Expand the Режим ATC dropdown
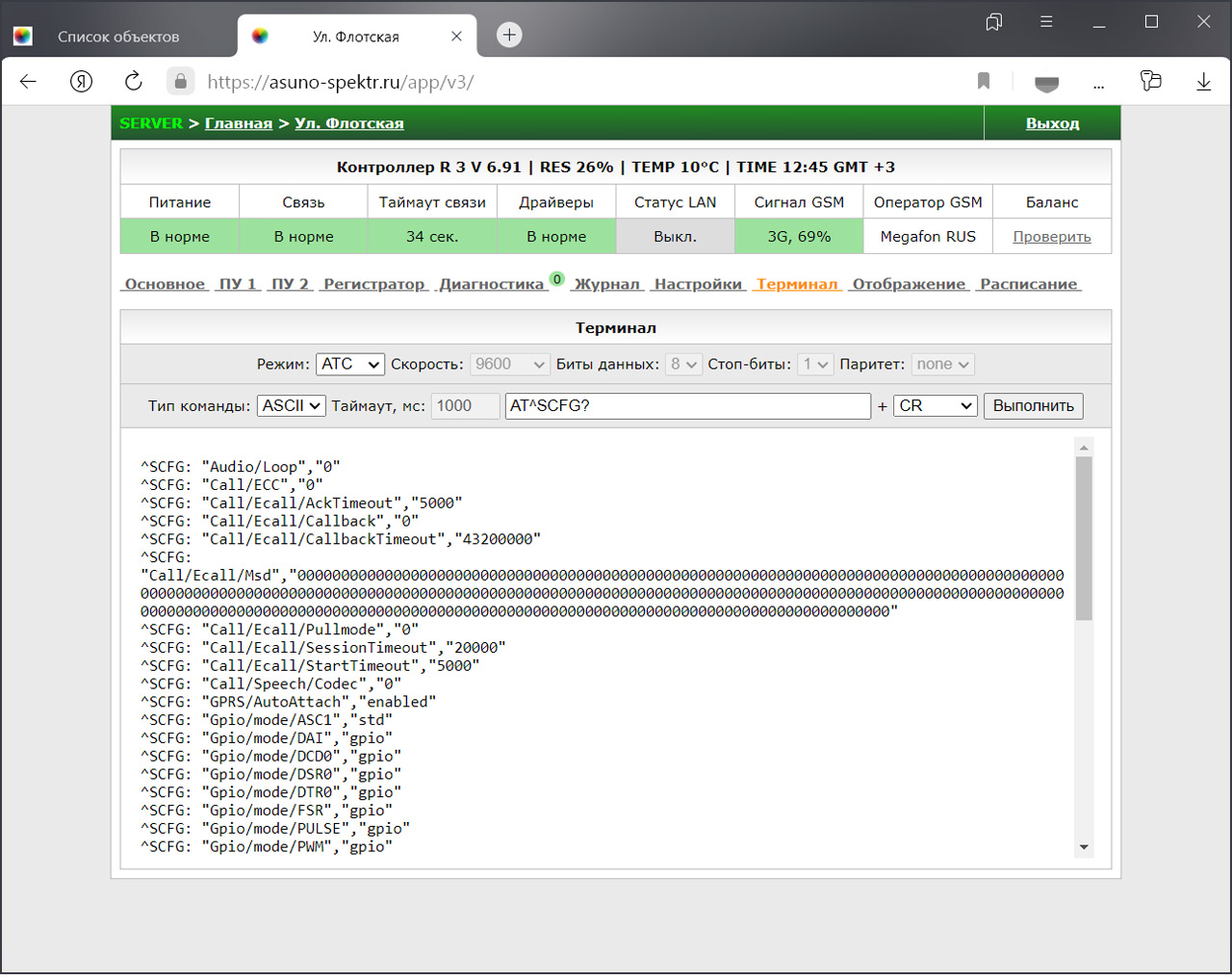This screenshot has height=980, width=1232. tap(350, 364)
